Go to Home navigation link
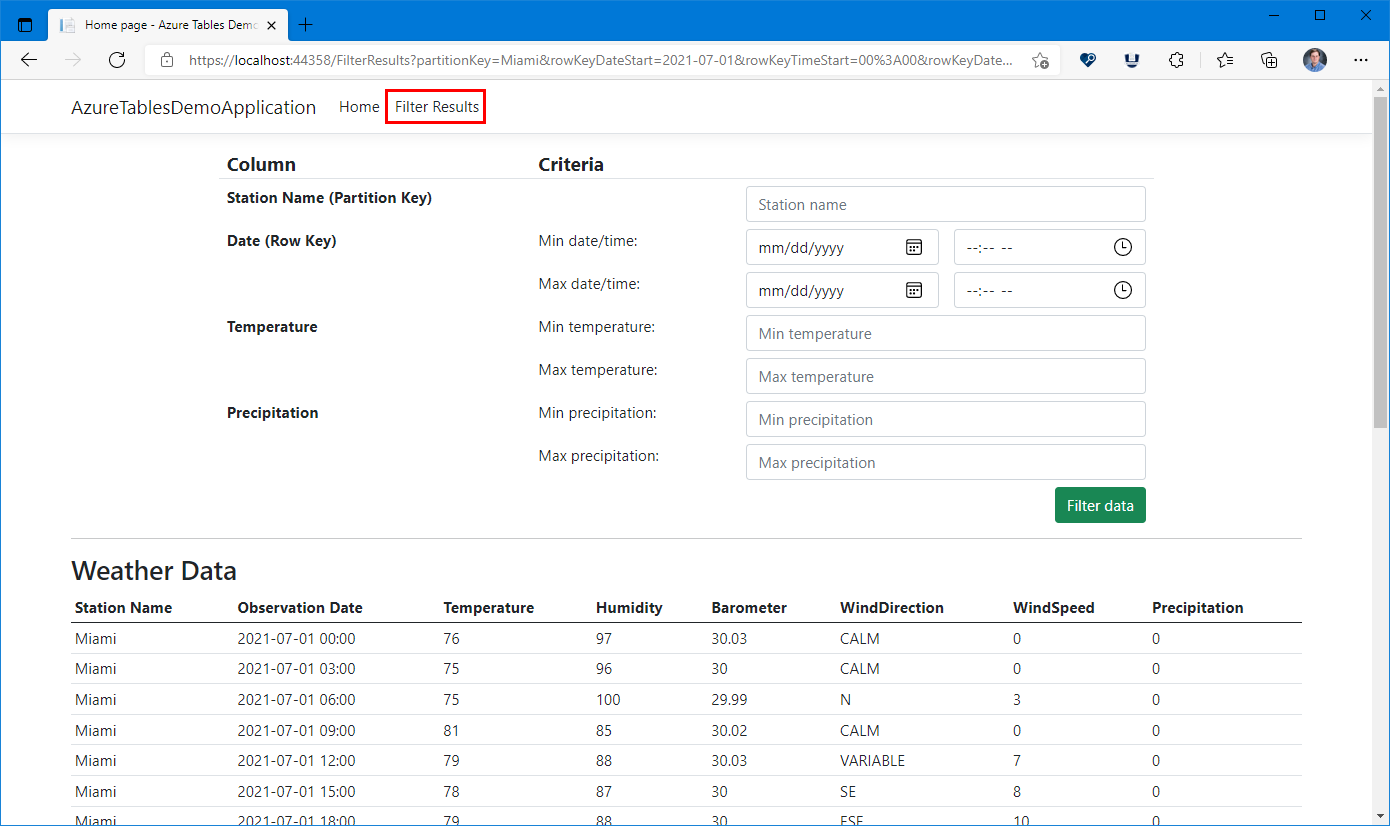Screen dimensions: 1390x826 (359, 107)
